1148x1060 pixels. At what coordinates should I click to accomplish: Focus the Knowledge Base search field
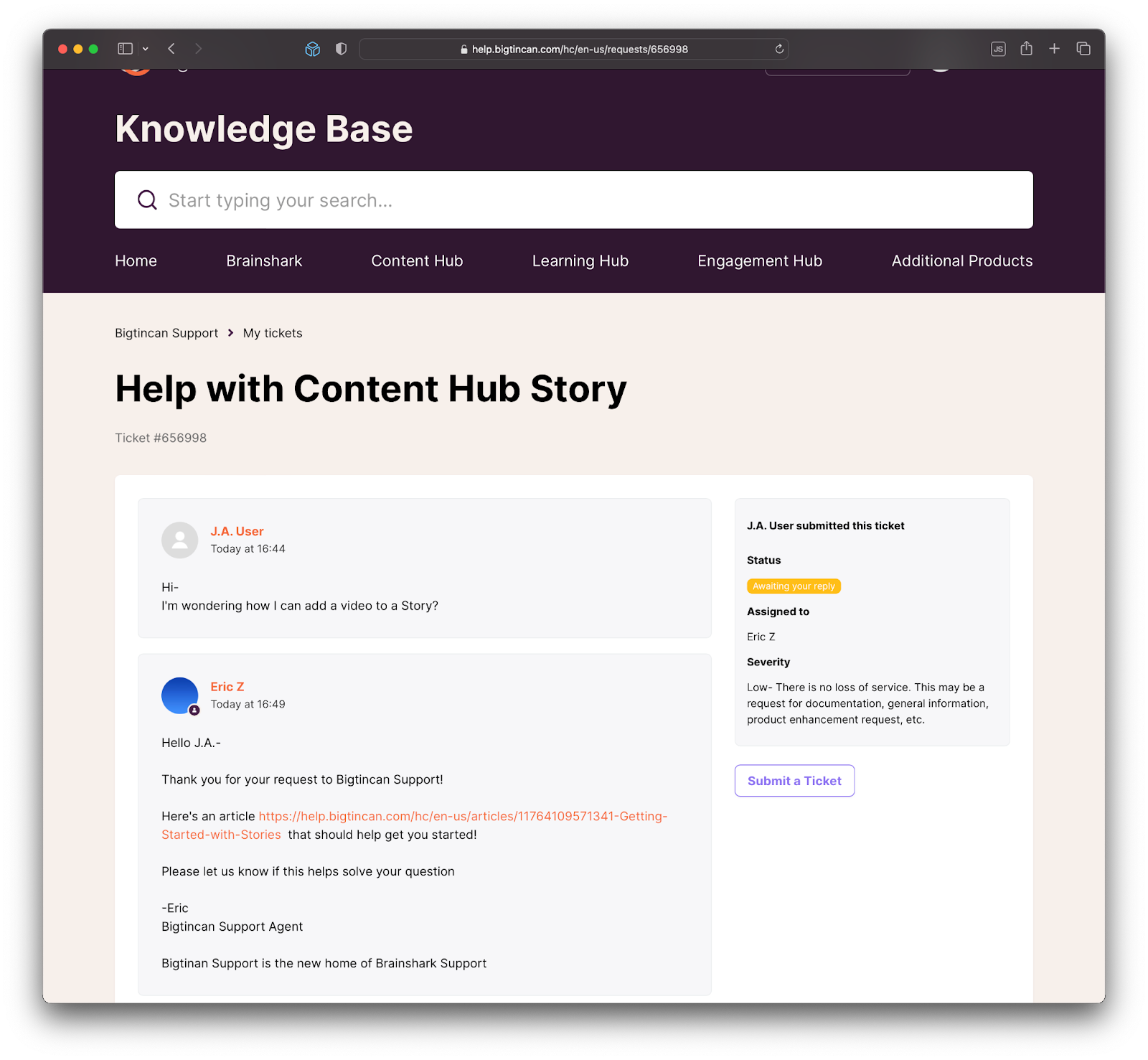[574, 200]
